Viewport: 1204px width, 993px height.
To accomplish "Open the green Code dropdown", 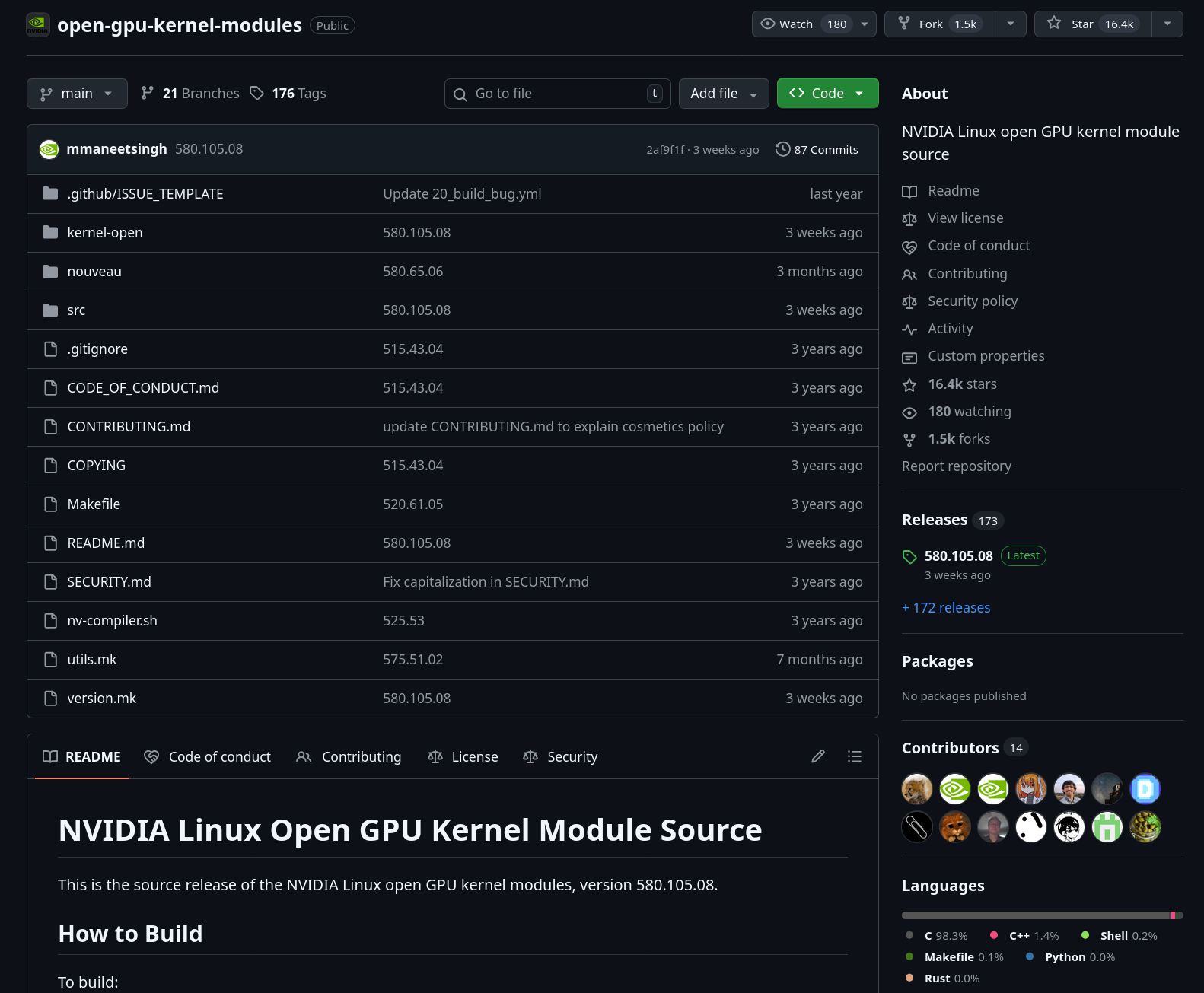I will tap(827, 94).
